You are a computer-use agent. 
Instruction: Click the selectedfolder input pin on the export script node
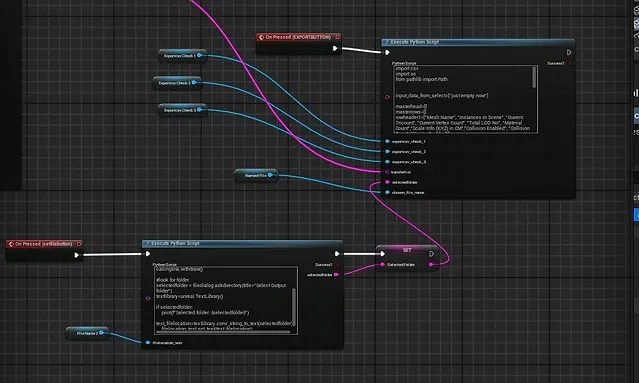pyautogui.click(x=388, y=182)
